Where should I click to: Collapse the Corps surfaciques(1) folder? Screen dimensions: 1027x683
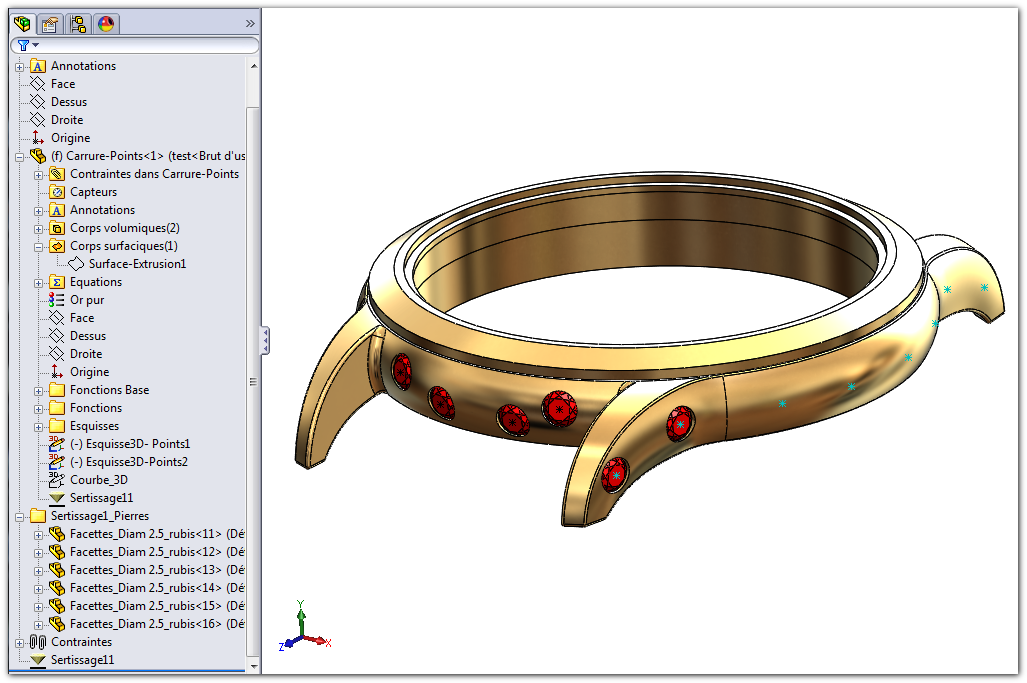39,246
